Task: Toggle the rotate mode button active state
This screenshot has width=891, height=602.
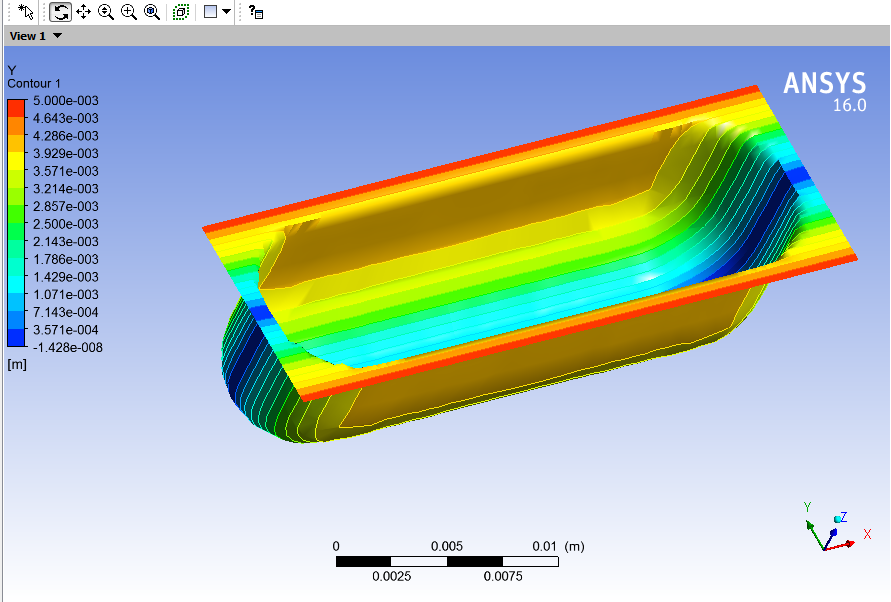Action: 60,12
